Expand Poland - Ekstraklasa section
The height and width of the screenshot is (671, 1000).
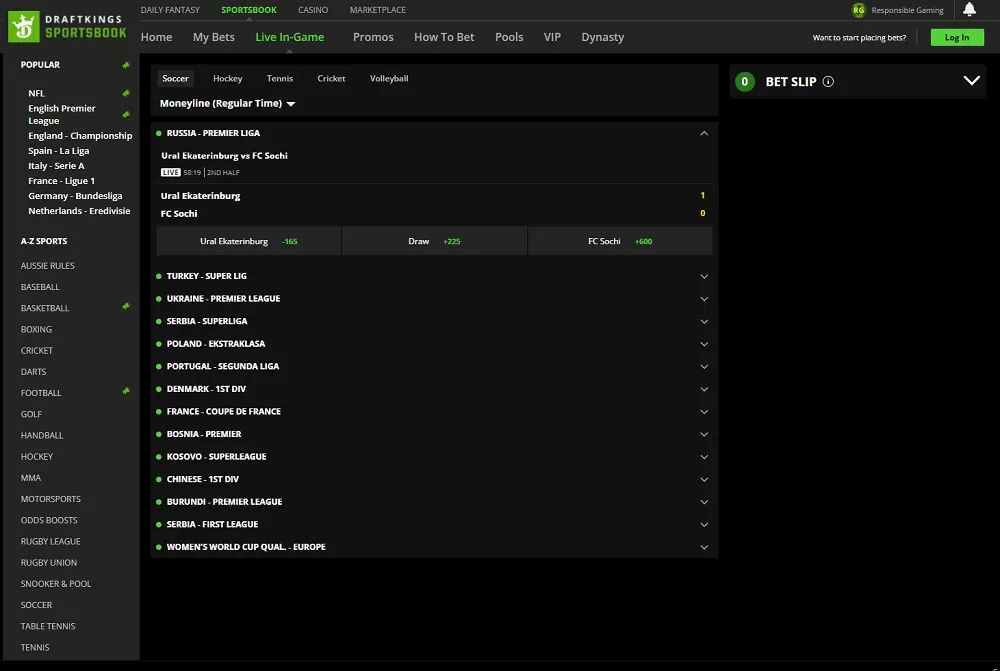click(x=704, y=344)
